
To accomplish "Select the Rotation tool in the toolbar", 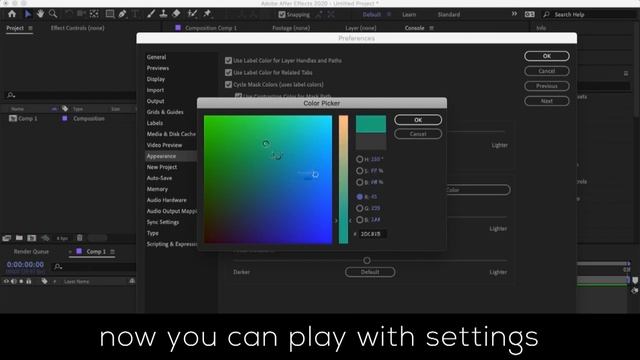I will click(x=69, y=14).
